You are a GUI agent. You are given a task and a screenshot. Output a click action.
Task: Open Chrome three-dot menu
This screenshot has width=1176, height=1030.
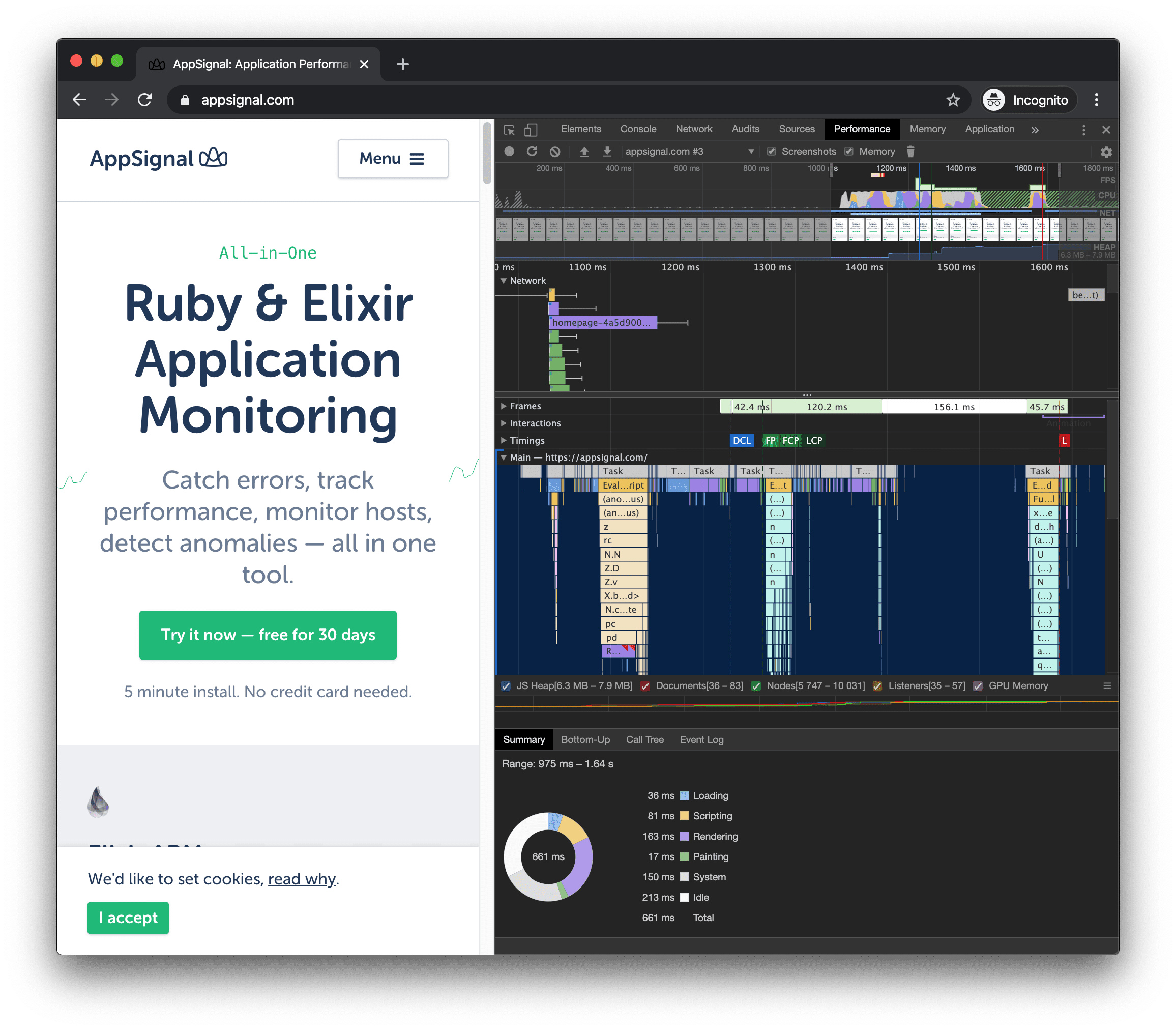coord(1096,100)
